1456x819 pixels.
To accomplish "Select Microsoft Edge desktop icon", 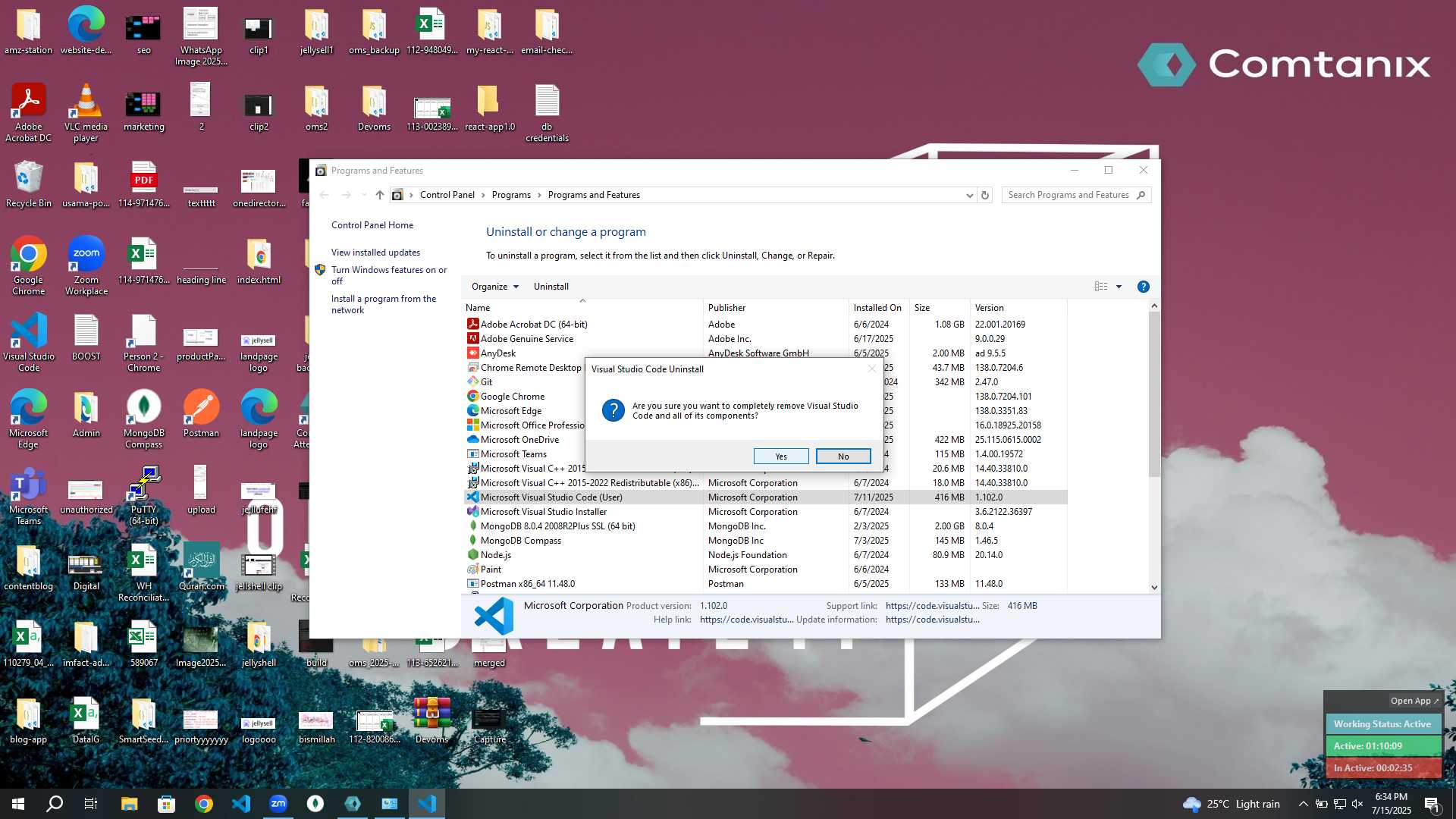I will [x=28, y=419].
